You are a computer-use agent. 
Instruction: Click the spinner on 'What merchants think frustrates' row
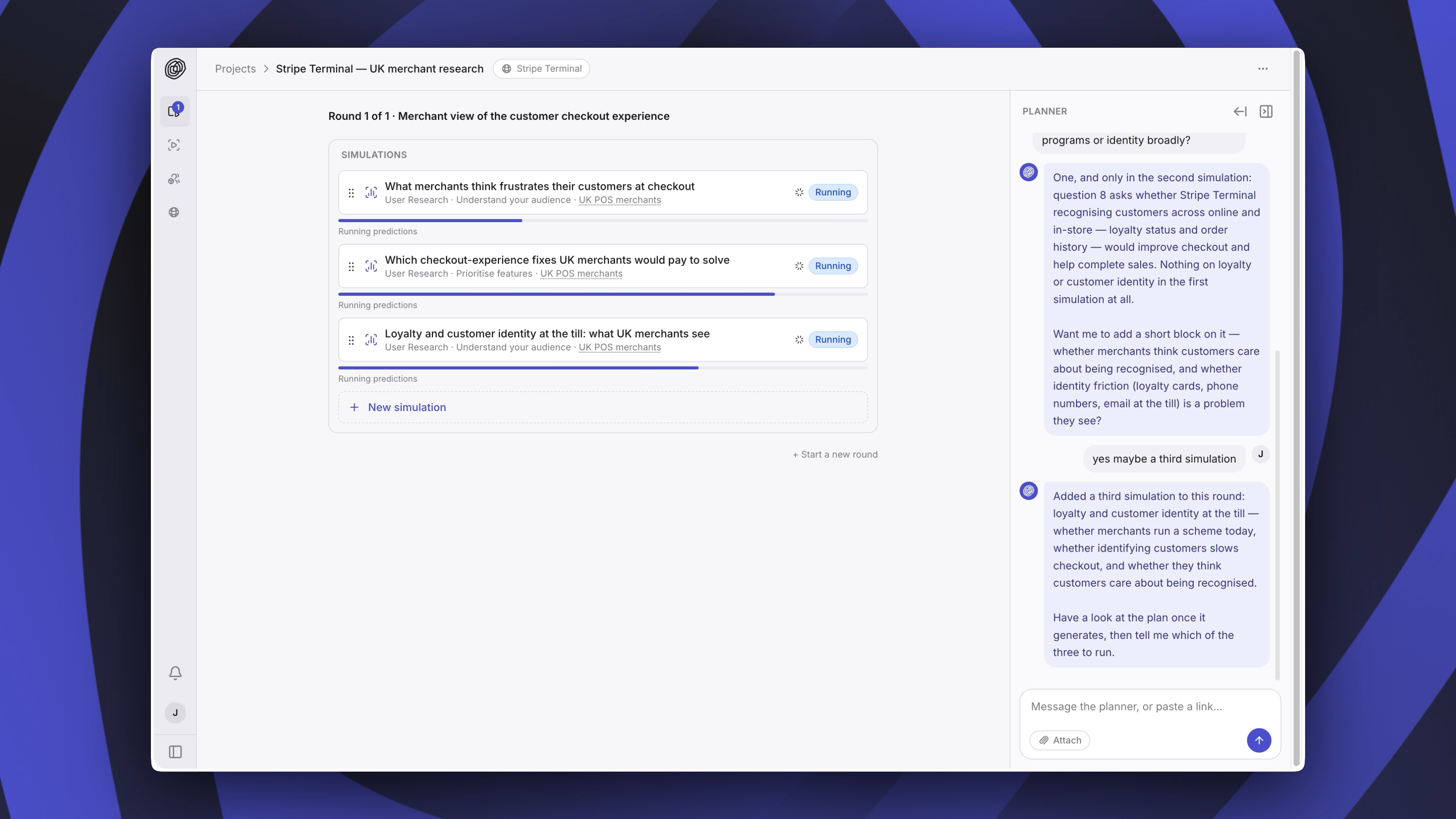coord(799,193)
